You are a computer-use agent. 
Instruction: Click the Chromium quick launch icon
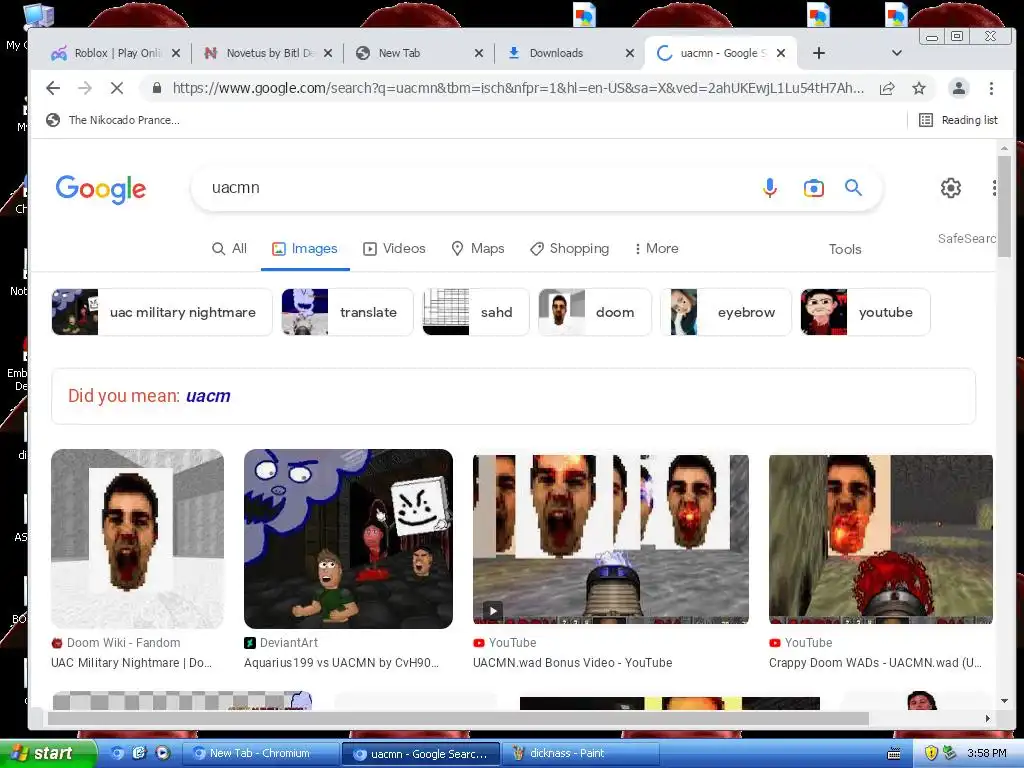pos(118,753)
